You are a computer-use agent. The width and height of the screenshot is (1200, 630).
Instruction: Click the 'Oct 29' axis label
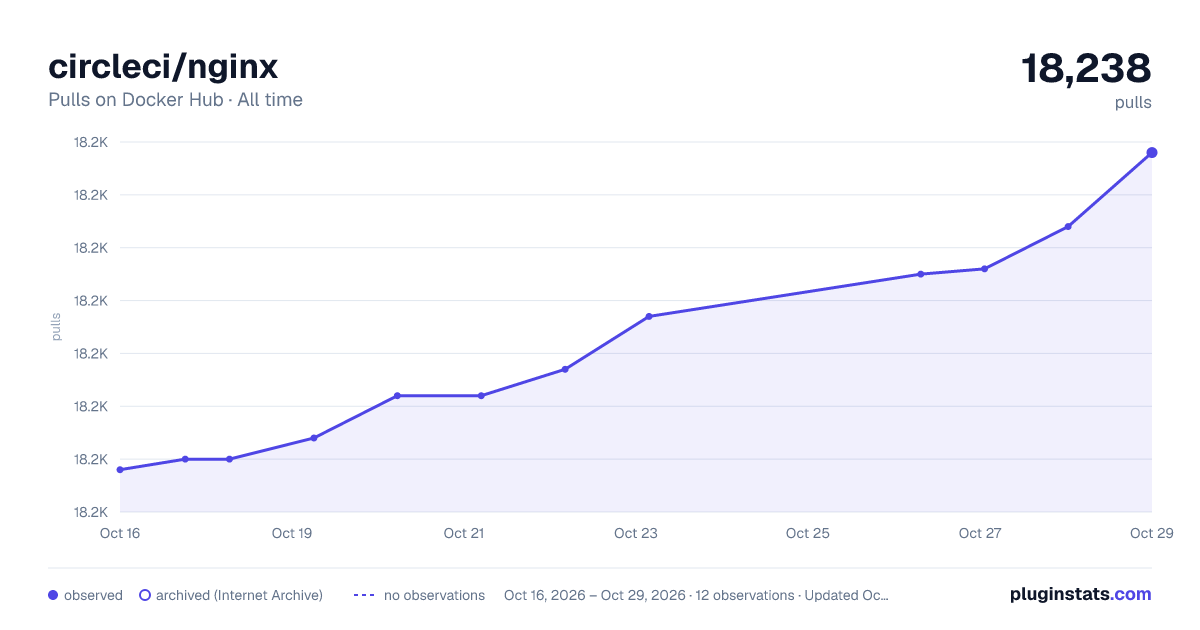point(1150,533)
